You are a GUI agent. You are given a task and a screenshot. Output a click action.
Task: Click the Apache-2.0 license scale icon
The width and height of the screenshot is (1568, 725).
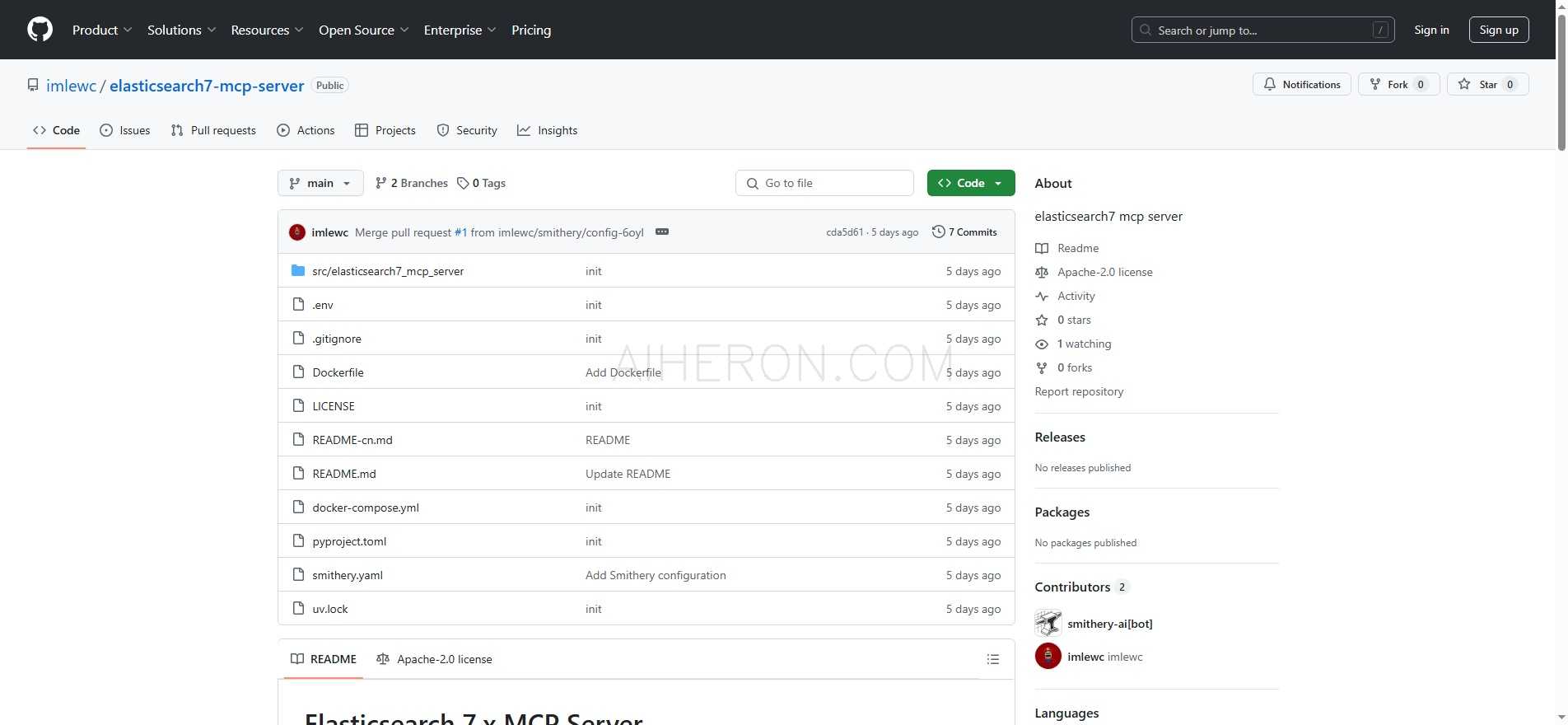point(1042,272)
